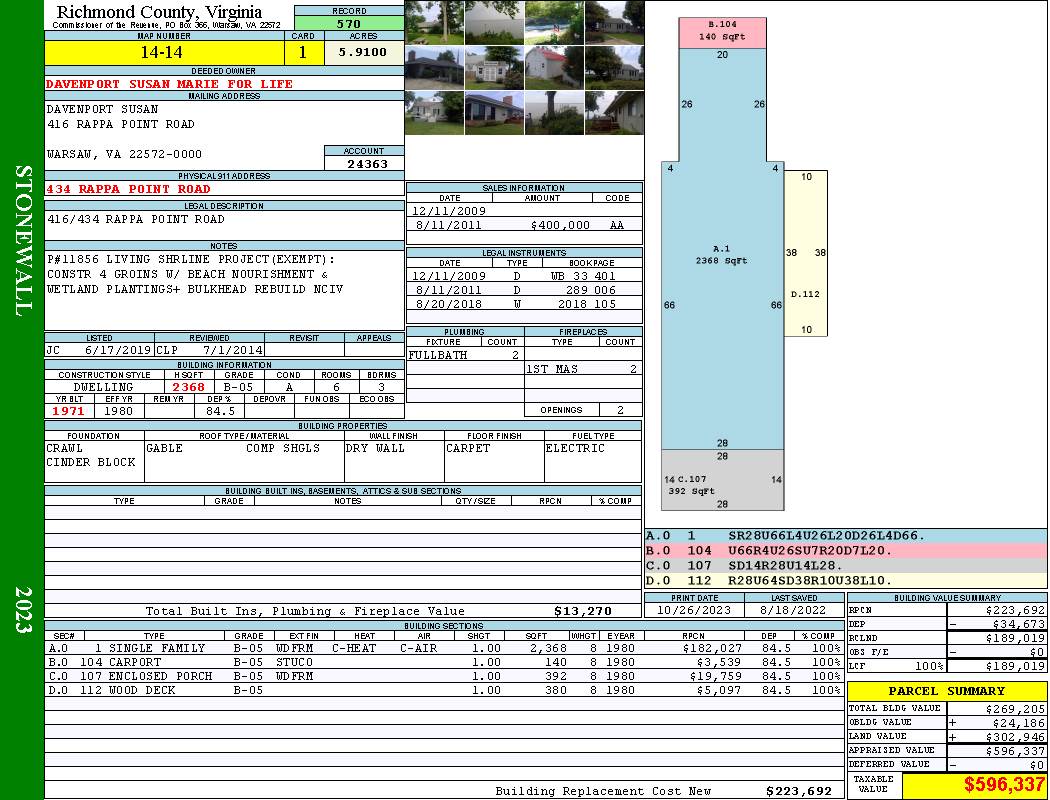Click the CRAWL foundation entry
Viewport: 1050px width, 800px height.
tap(64, 449)
